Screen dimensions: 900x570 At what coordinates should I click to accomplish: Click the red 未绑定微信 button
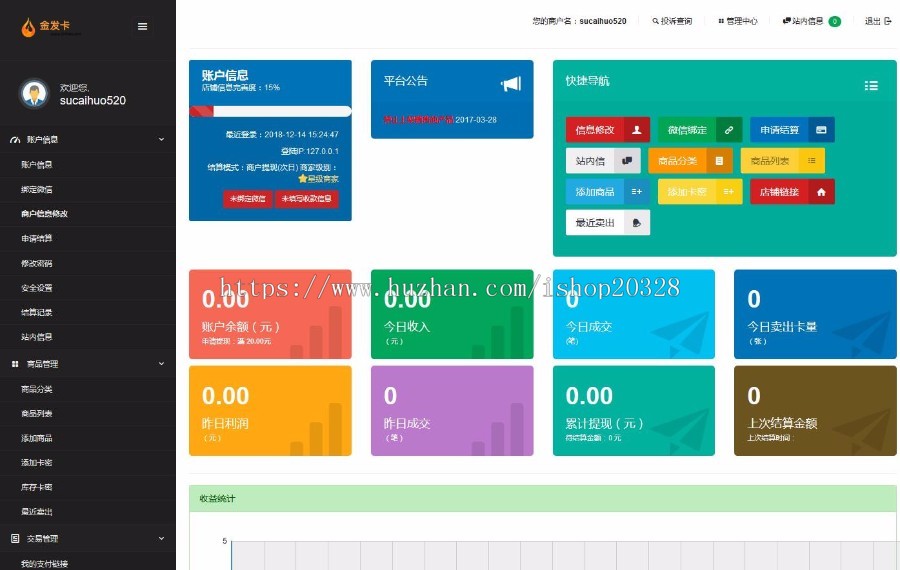[x=248, y=199]
